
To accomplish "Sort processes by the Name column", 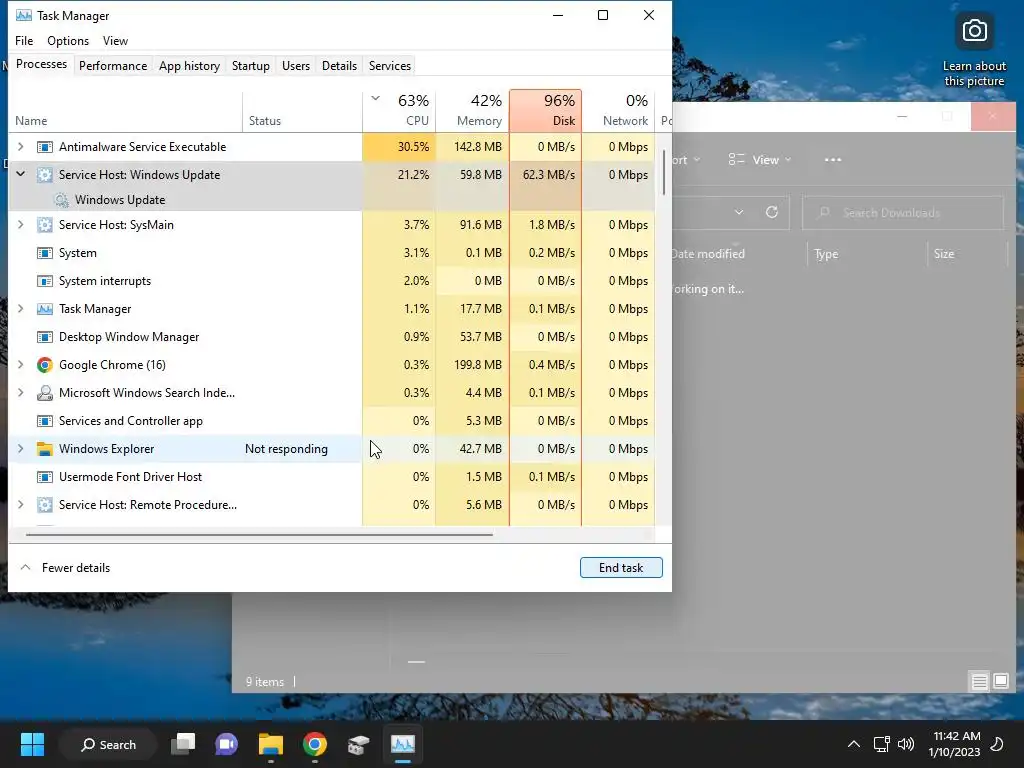I will click(x=125, y=111).
